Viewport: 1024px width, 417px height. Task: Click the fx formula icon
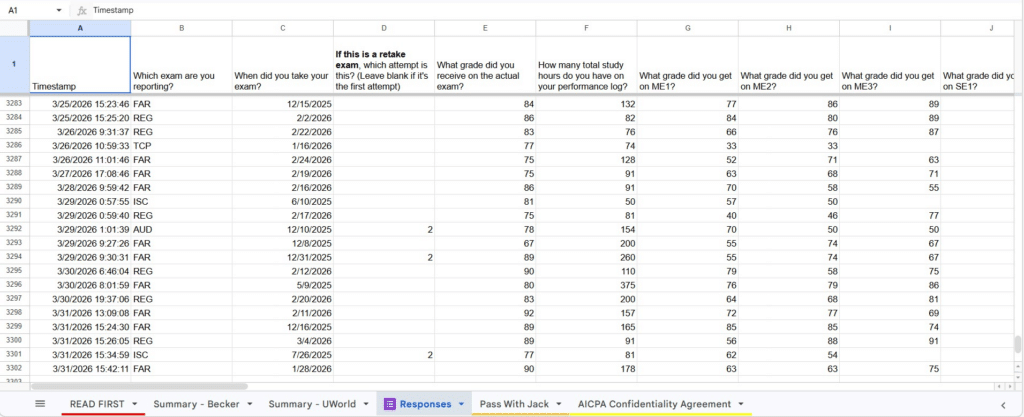click(82, 10)
